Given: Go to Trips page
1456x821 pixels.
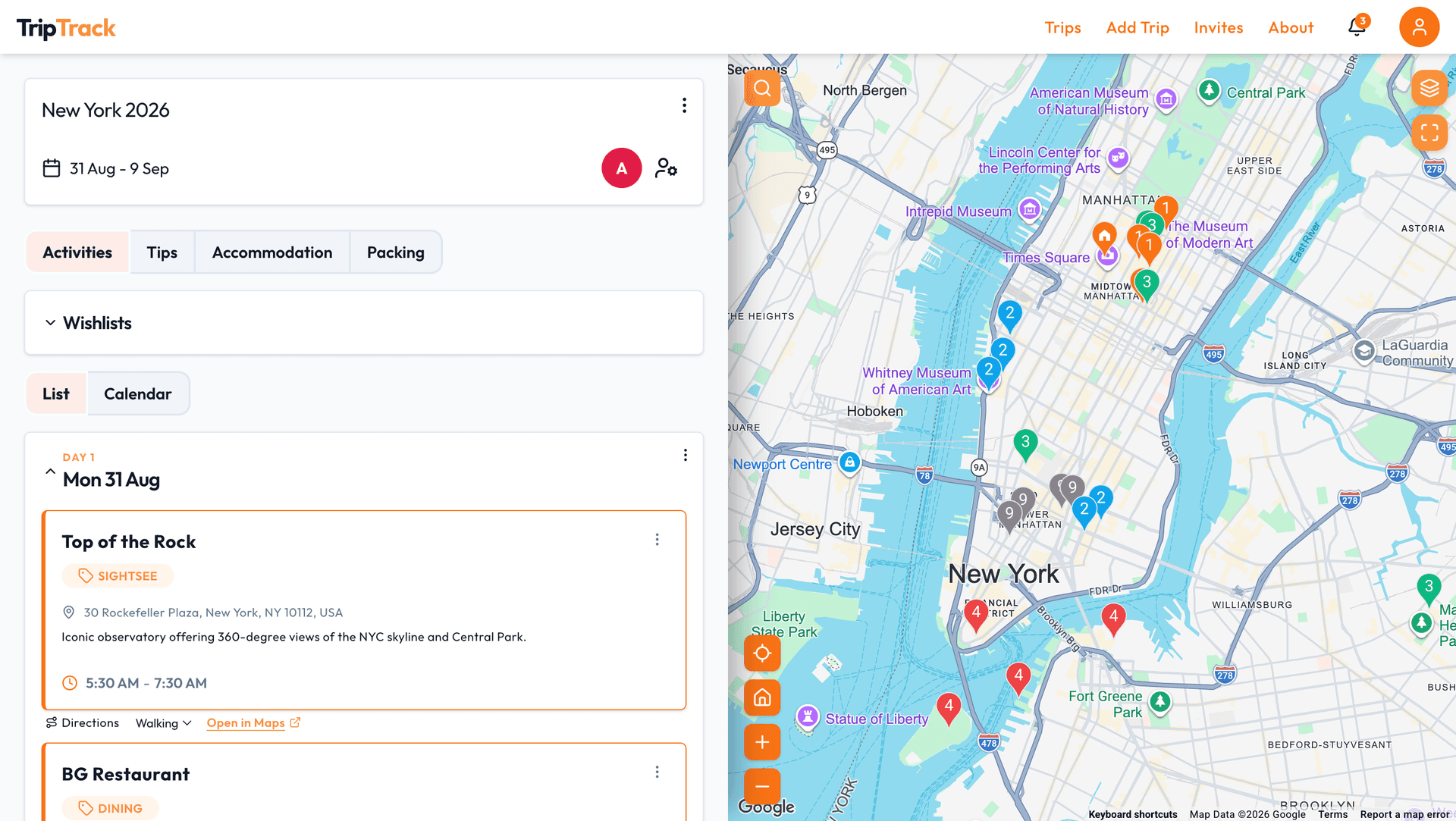Looking at the screenshot, I should (1062, 28).
